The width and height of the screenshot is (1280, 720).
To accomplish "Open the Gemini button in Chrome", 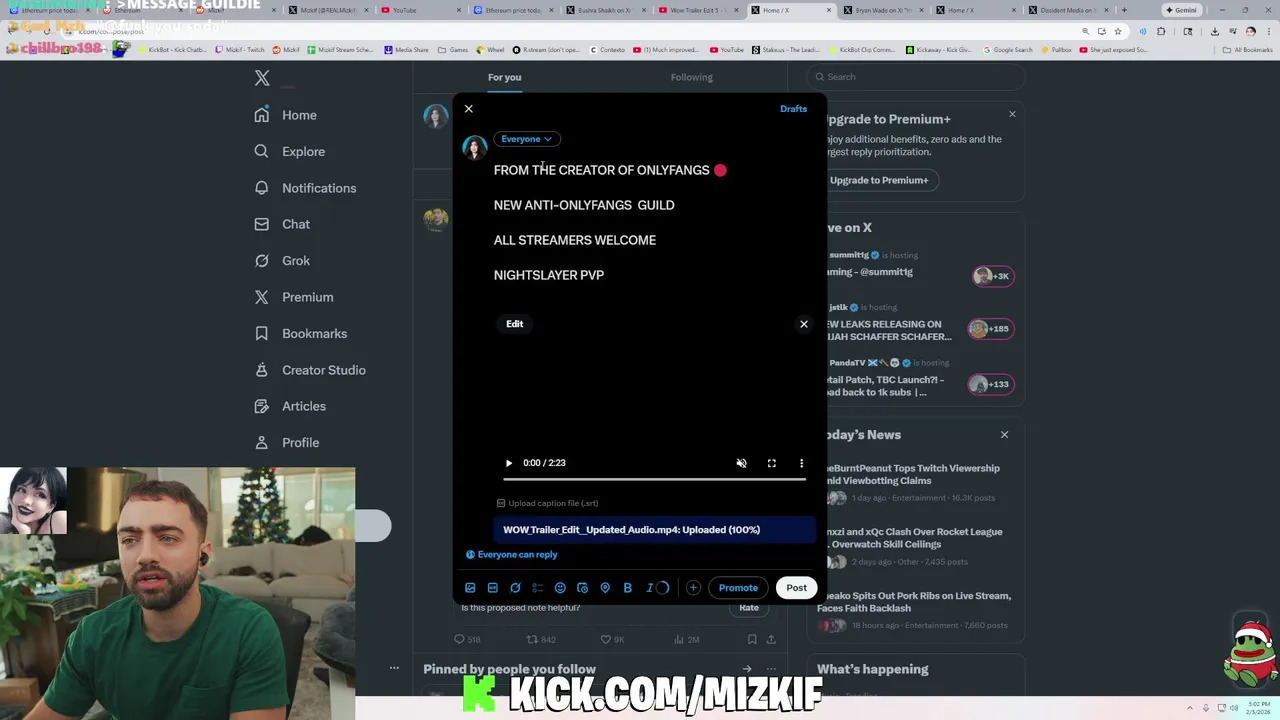I will pos(1181,10).
